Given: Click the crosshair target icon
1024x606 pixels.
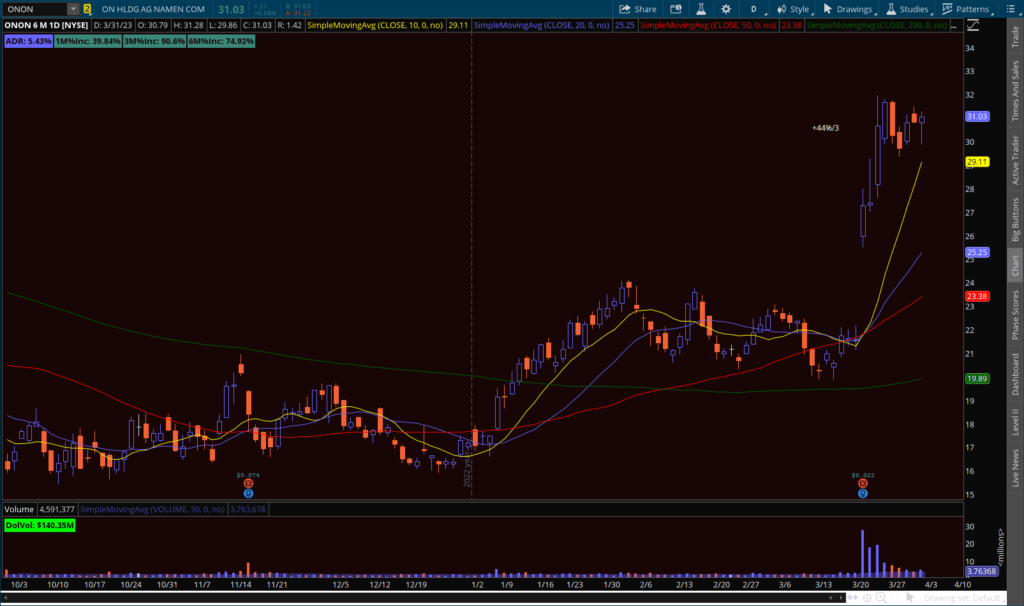Looking at the screenshot, I should click(x=867, y=598).
